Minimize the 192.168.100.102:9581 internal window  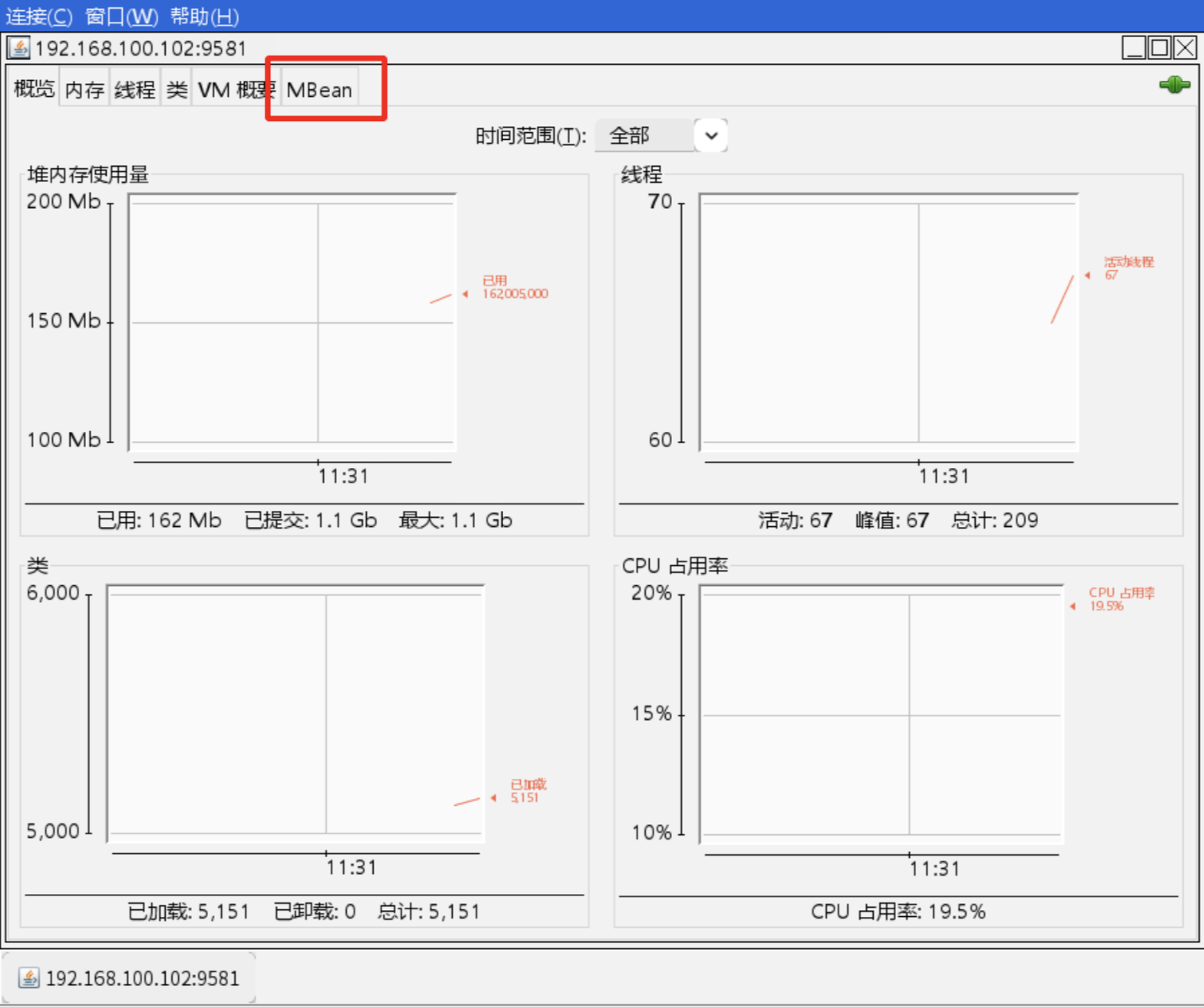[x=1134, y=48]
